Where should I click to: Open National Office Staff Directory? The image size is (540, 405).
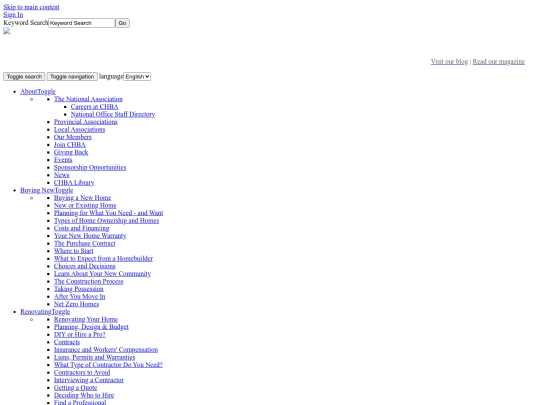click(x=113, y=114)
